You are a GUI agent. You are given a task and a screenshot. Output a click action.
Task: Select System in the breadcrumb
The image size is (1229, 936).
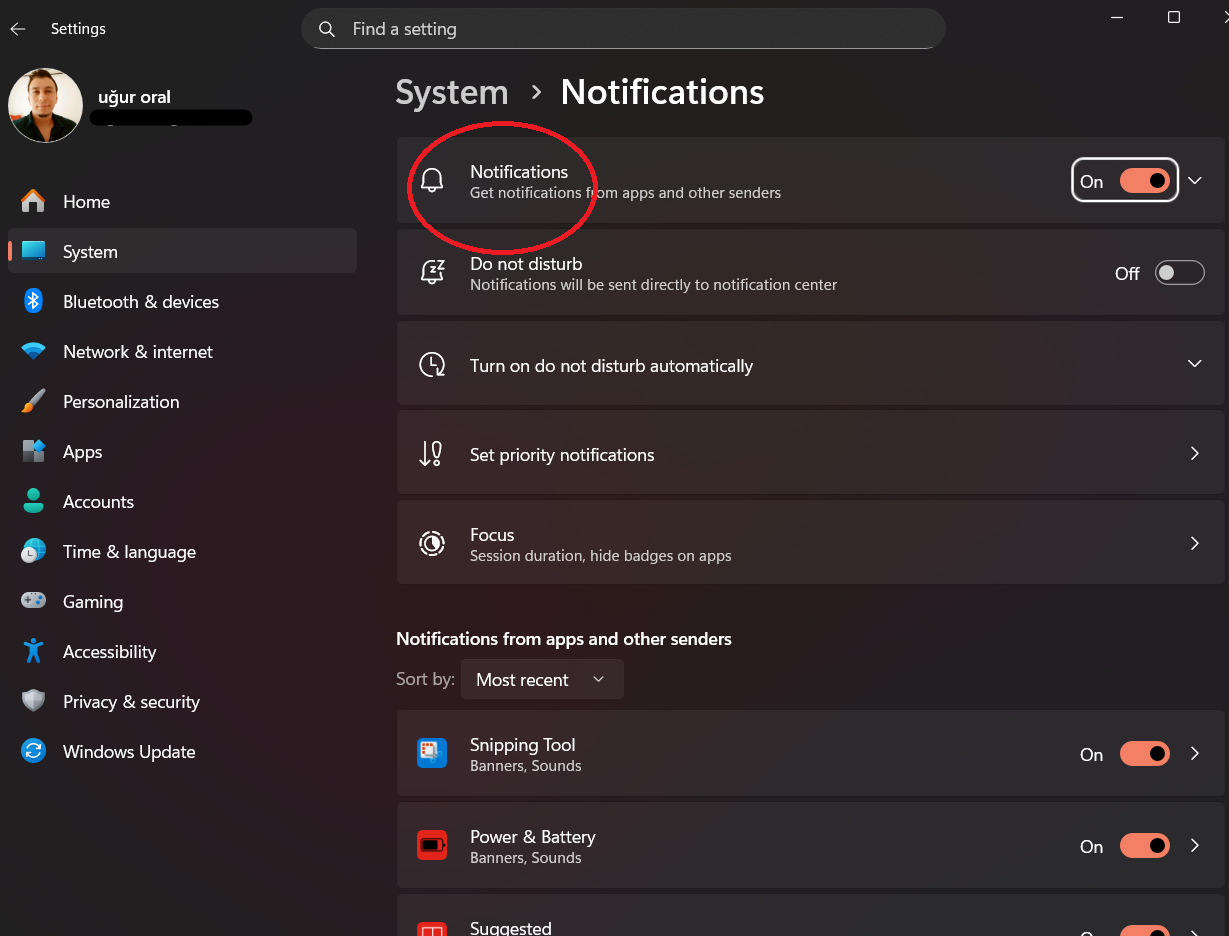pyautogui.click(x=451, y=92)
